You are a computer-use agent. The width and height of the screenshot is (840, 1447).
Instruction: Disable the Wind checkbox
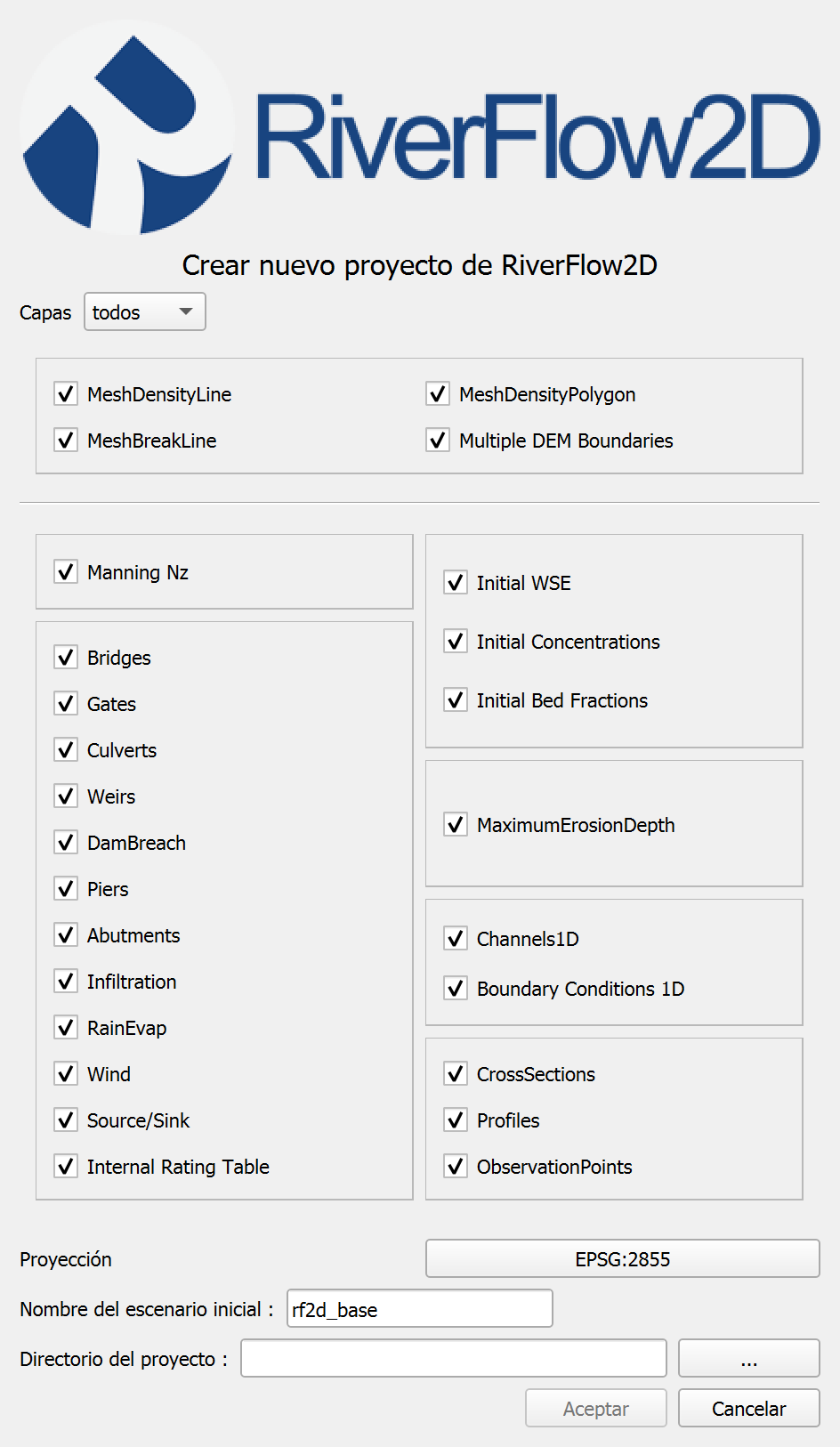66,1073
